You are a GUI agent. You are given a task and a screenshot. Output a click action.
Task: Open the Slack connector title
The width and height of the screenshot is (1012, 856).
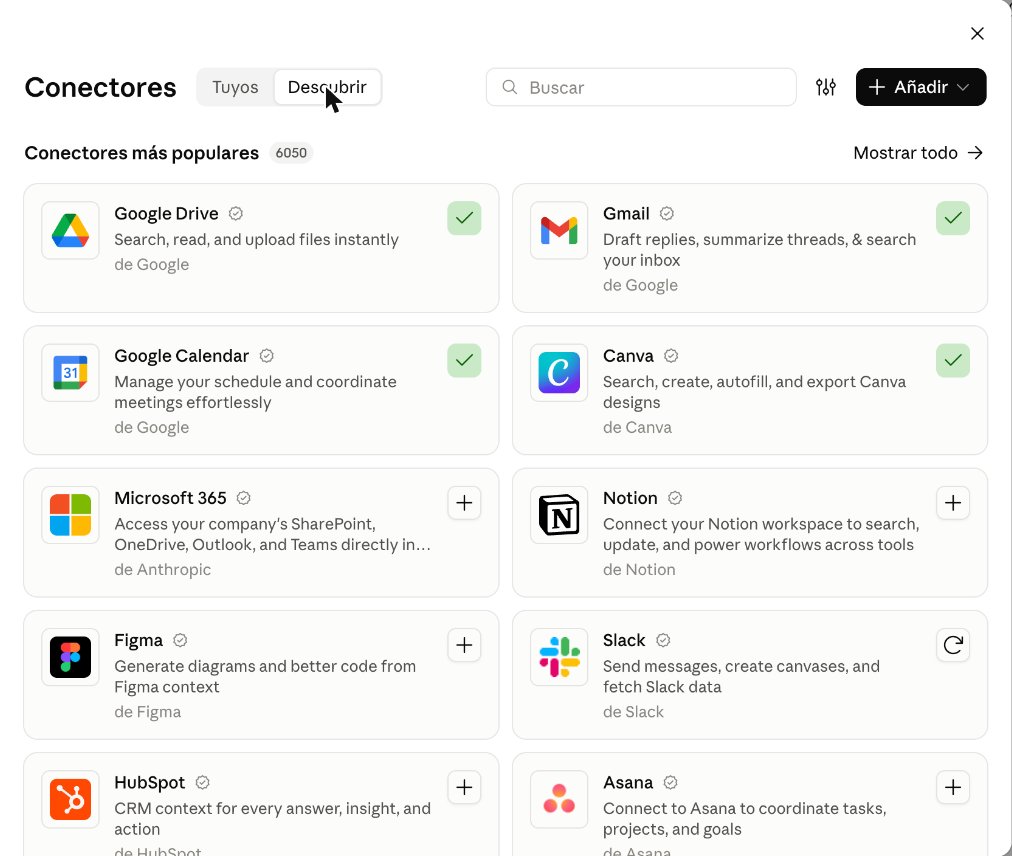[624, 640]
